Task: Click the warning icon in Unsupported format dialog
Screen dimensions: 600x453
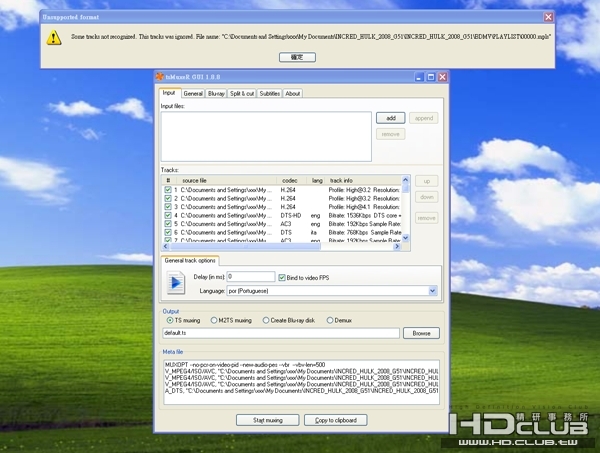Action: 54,37
